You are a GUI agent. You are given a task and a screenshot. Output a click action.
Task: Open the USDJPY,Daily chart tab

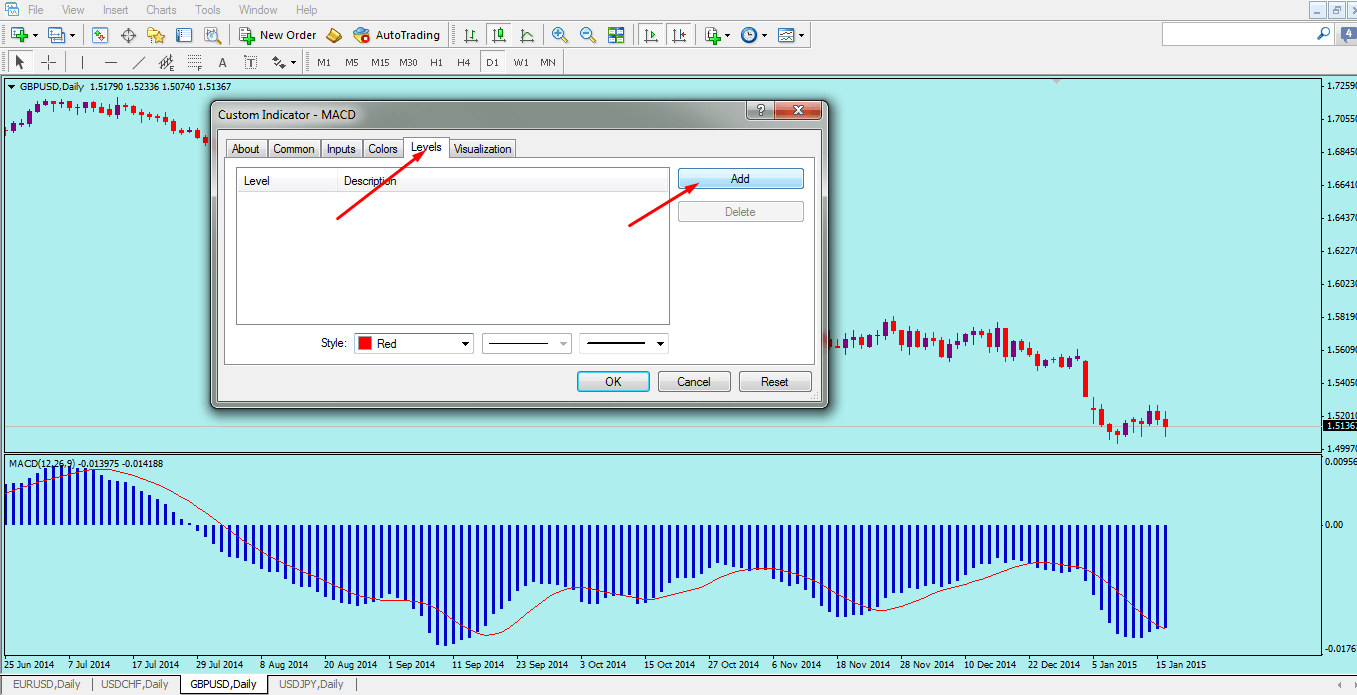tap(311, 685)
